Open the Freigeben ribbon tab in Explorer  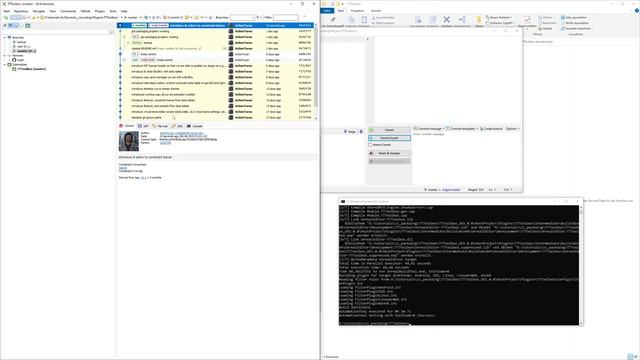pos(357,11)
